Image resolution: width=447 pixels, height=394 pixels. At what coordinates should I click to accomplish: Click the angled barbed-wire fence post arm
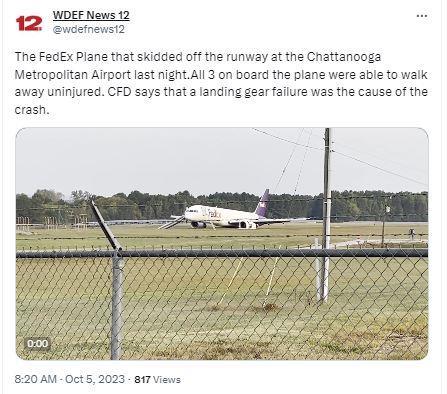(x=105, y=225)
